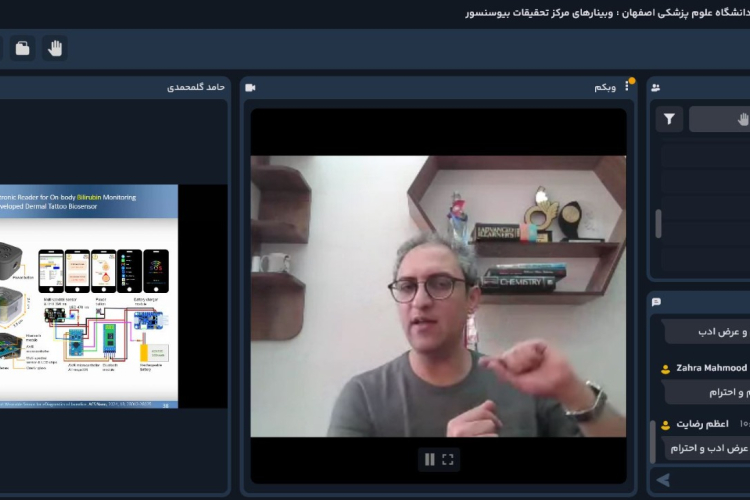
Task: Click the participants list icon
Action: [655, 87]
